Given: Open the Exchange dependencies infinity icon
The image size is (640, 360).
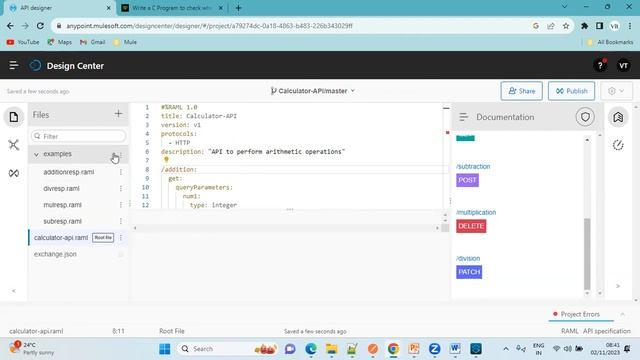Looking at the screenshot, I should point(13,173).
